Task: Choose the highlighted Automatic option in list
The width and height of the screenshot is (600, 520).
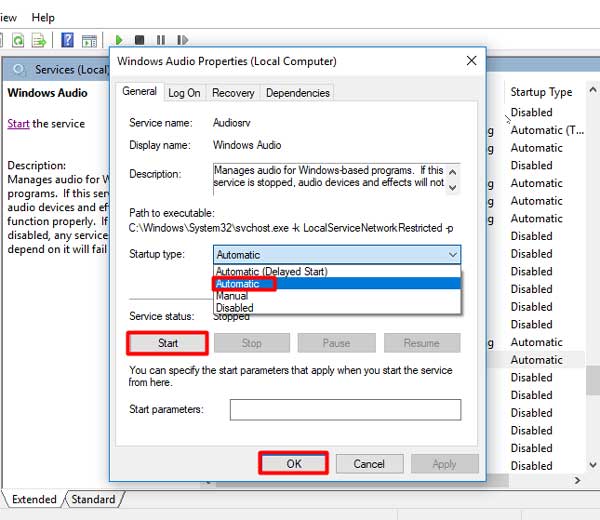Action: [x=337, y=284]
